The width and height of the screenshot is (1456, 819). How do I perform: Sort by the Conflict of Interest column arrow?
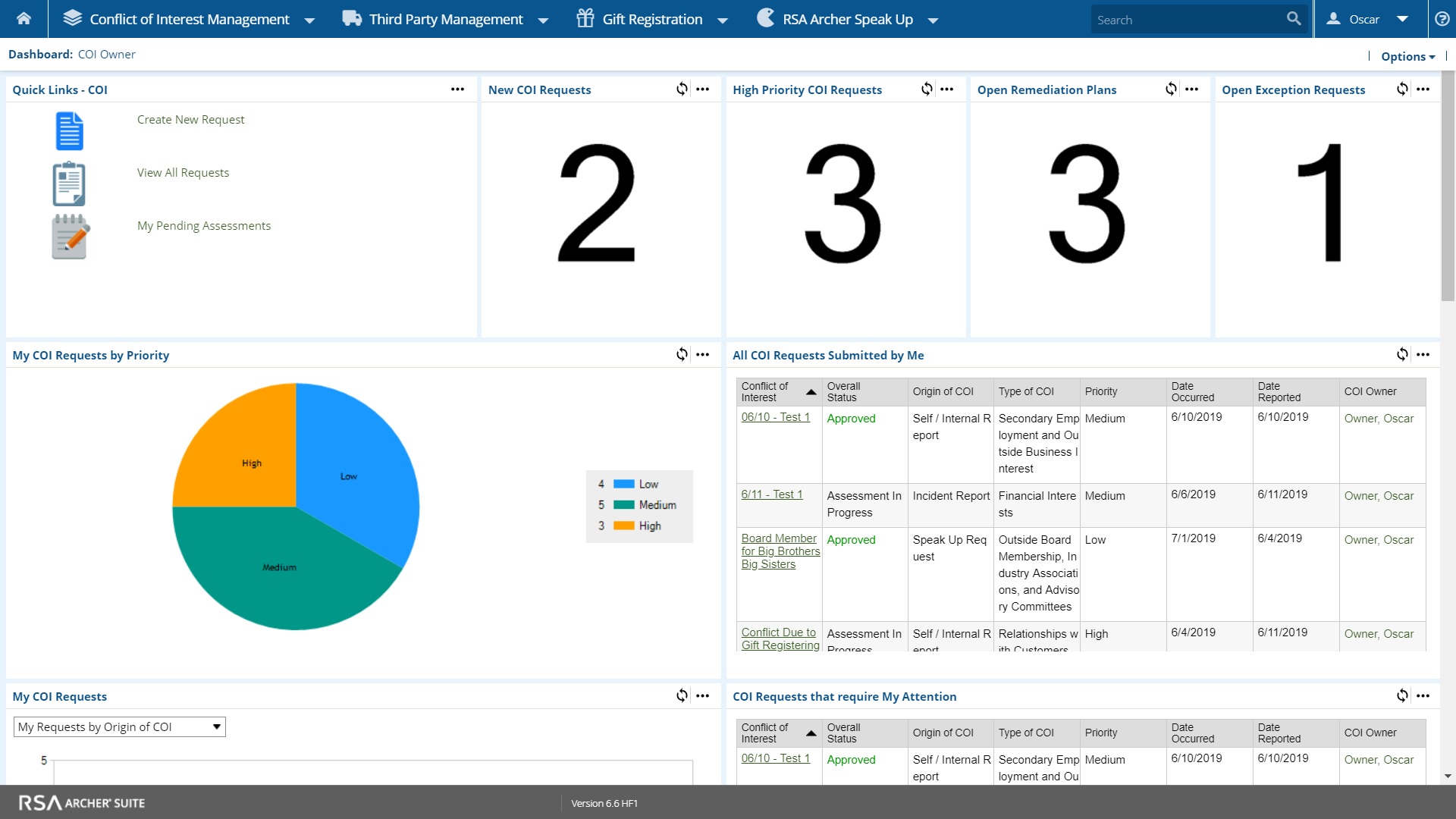[811, 392]
